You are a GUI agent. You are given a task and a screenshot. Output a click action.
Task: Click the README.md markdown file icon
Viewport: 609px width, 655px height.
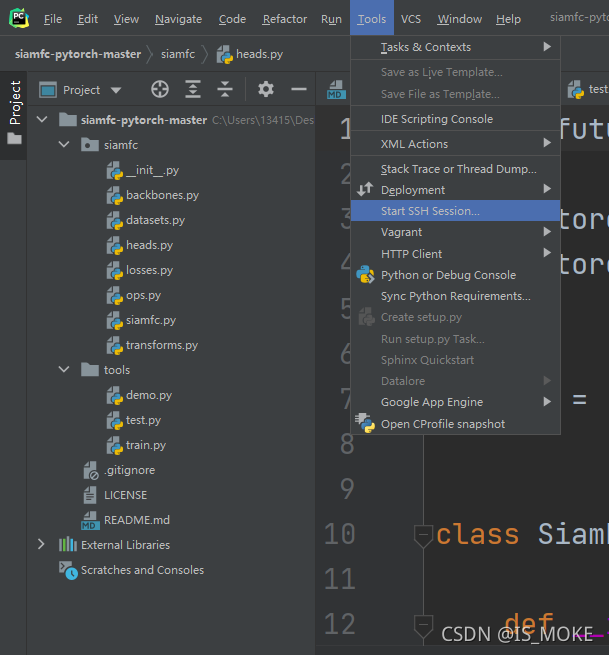coord(90,520)
